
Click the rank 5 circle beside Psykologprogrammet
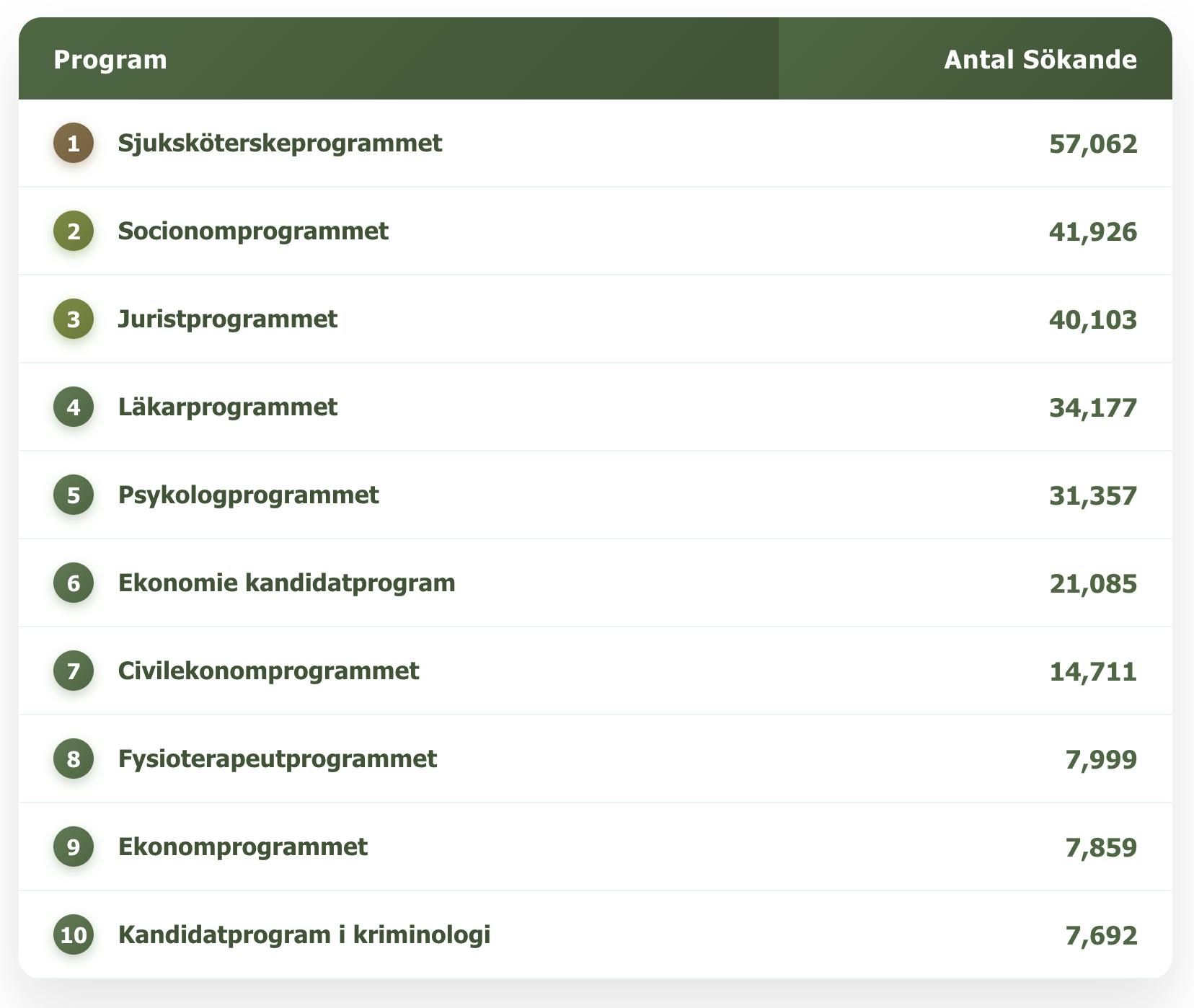73,495
